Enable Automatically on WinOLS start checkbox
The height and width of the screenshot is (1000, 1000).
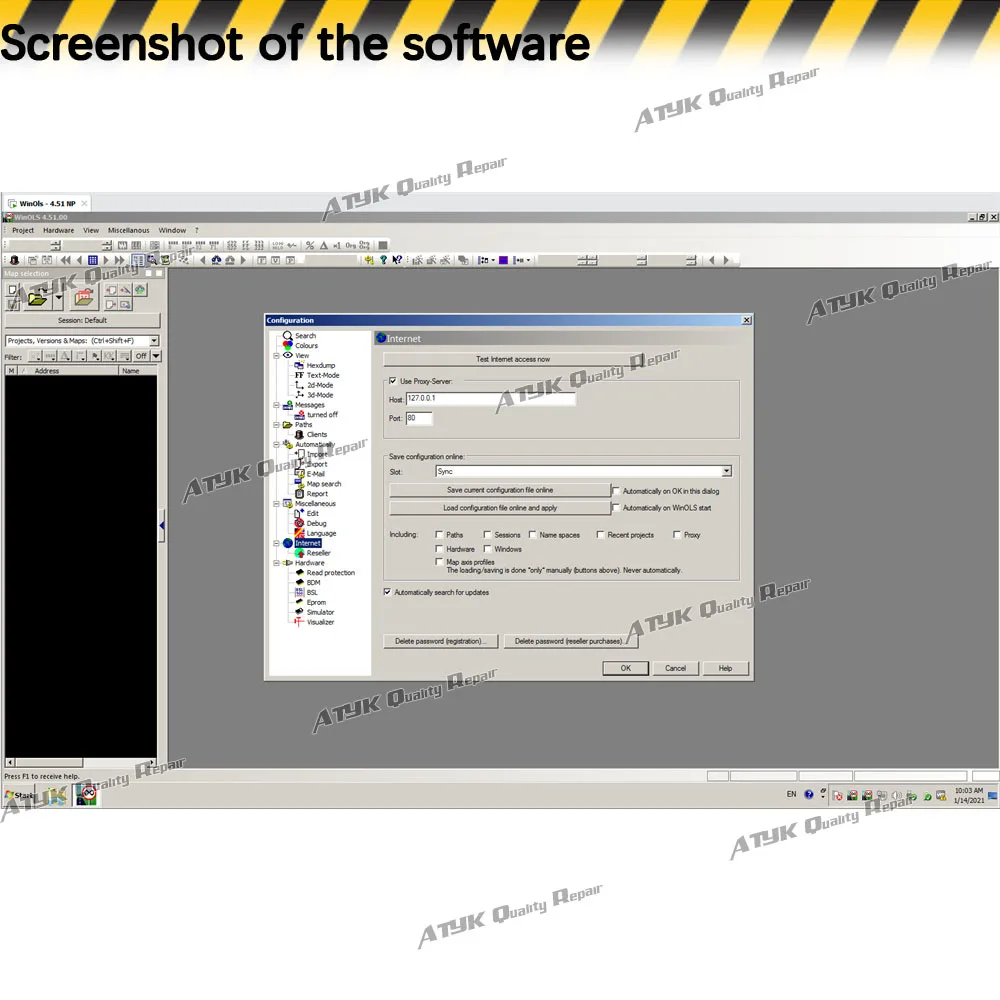pyautogui.click(x=616, y=508)
